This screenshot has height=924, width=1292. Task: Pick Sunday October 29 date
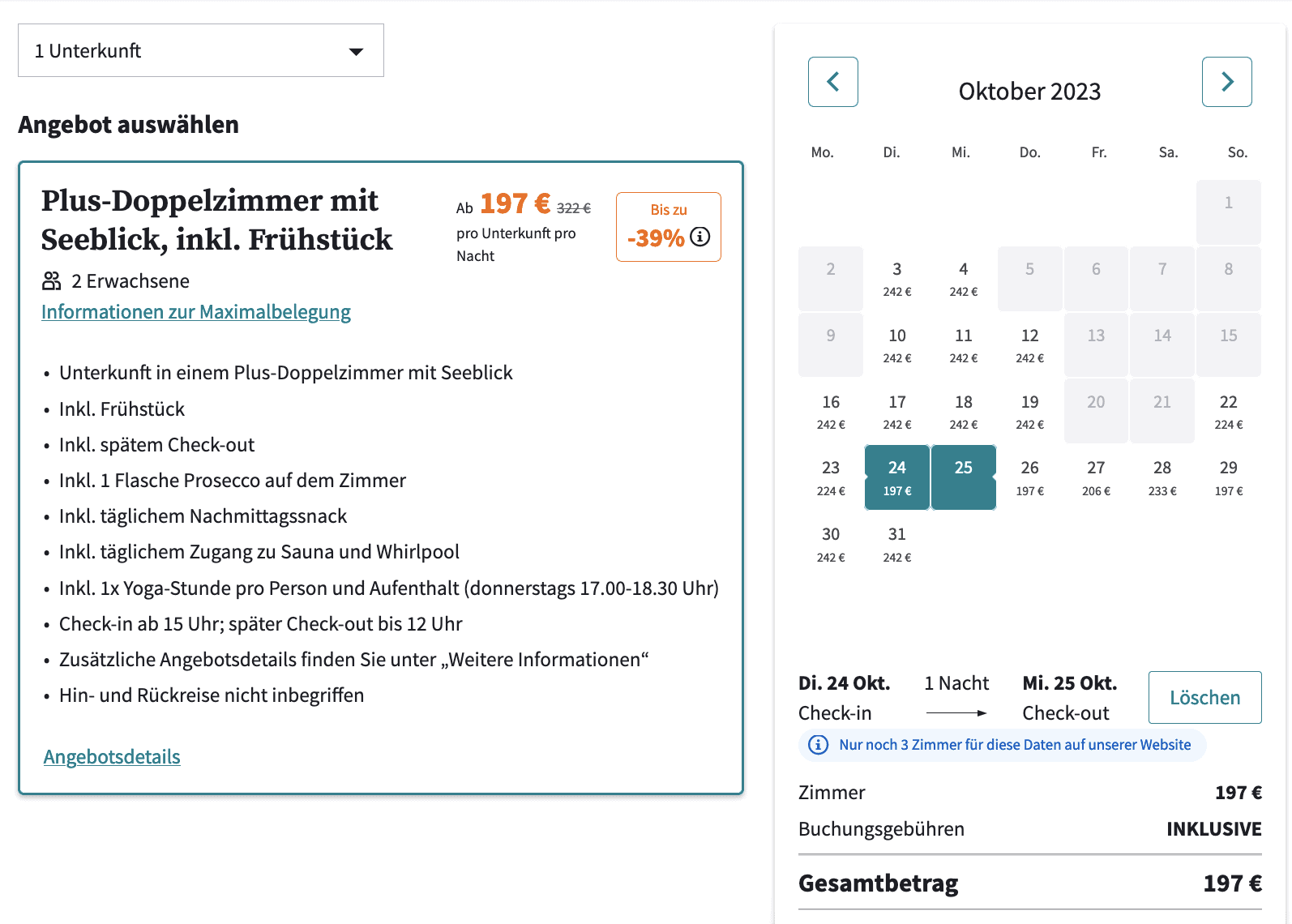click(x=1228, y=477)
